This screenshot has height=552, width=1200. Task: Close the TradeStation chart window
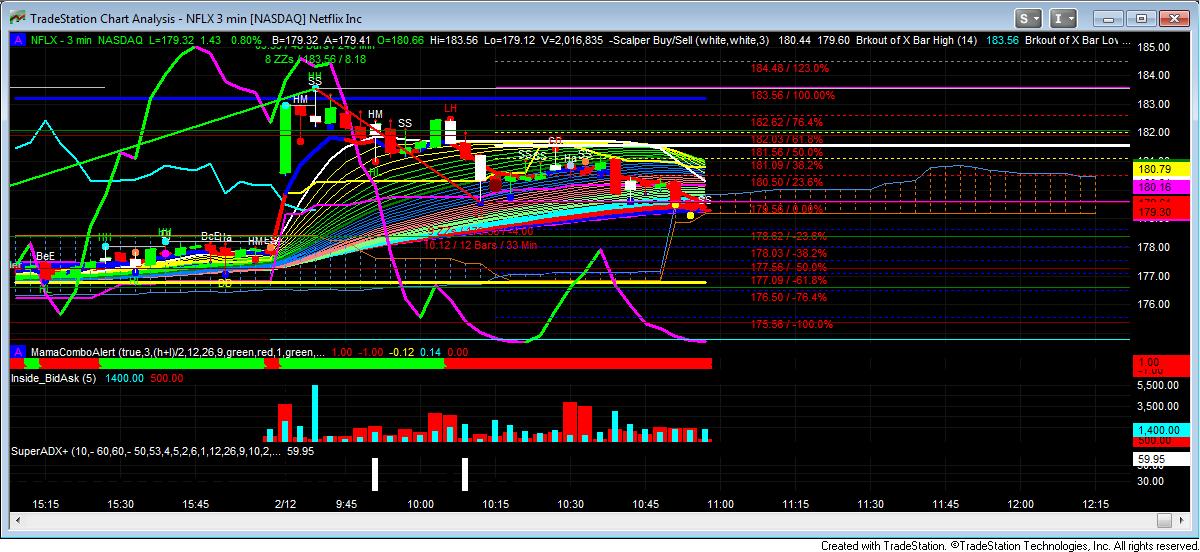click(1175, 18)
